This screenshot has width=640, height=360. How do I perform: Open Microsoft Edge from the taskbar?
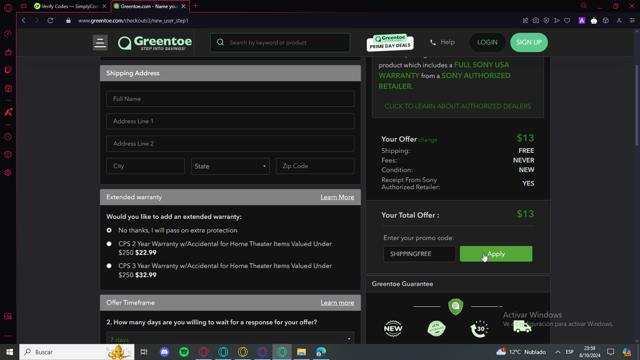pyautogui.click(x=321, y=352)
